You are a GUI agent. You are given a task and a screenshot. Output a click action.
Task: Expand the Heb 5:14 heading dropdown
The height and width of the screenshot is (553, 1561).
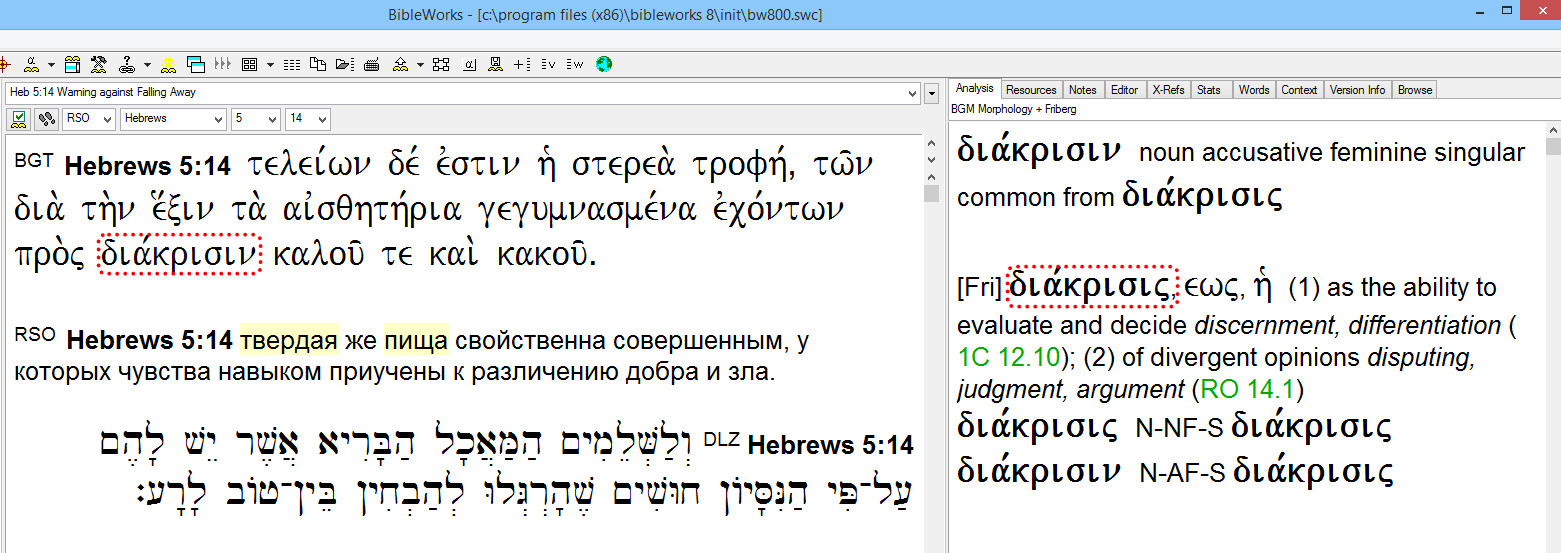coord(912,93)
